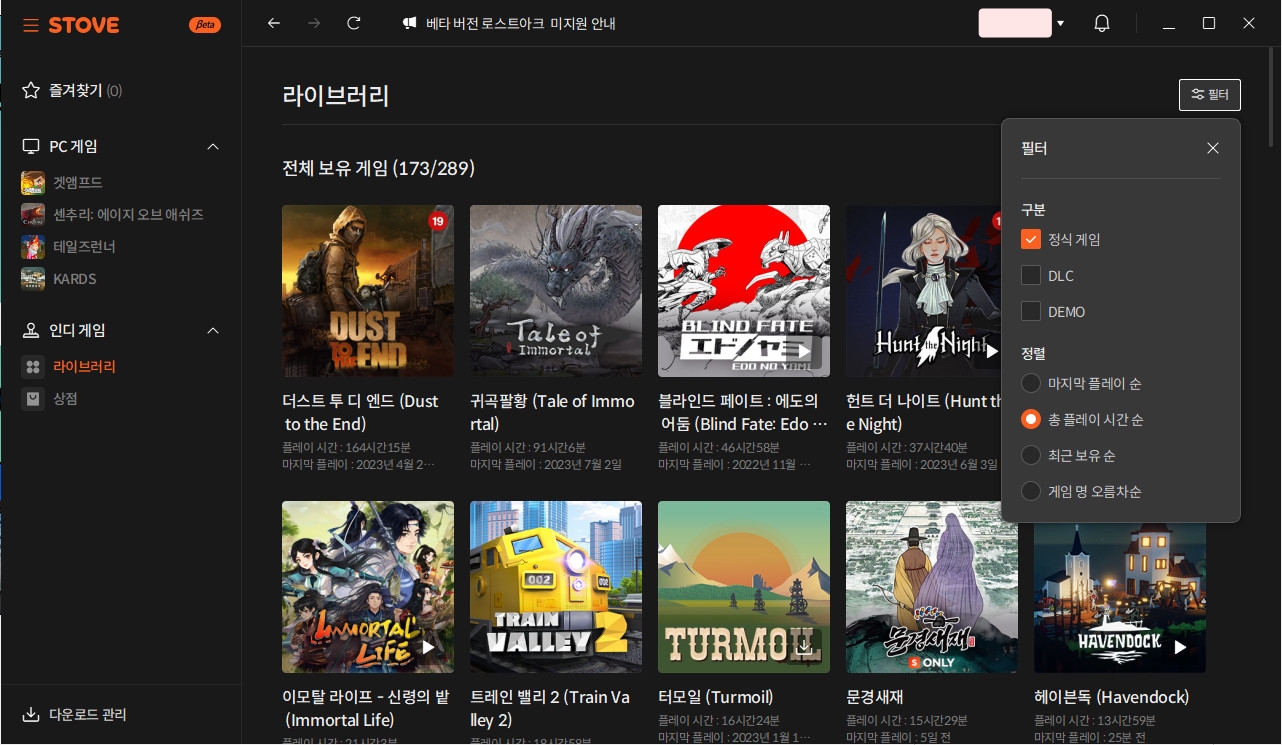This screenshot has width=1282, height=745.
Task: Enable the DLC checkbox
Action: (1031, 276)
